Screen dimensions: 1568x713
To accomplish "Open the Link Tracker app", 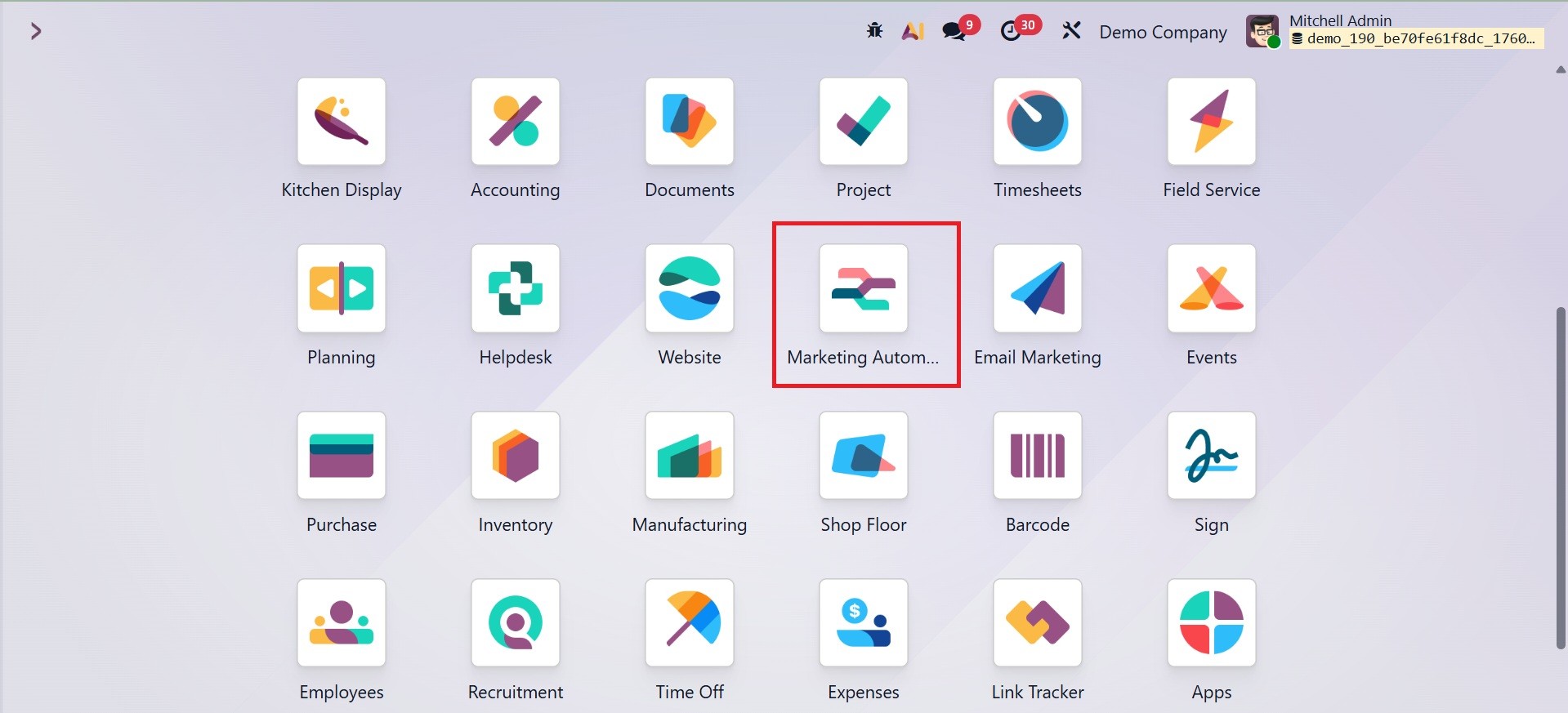I will point(1038,623).
